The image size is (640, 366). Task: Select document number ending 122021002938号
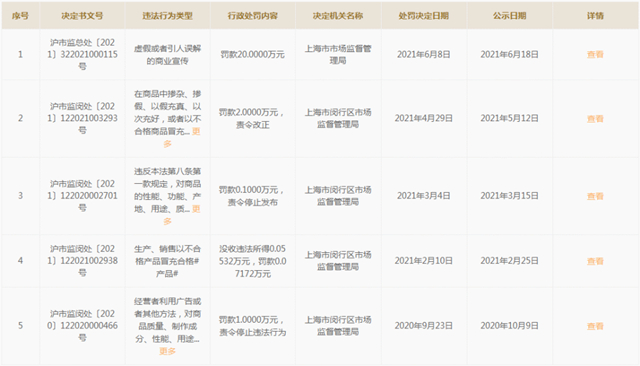point(82,261)
